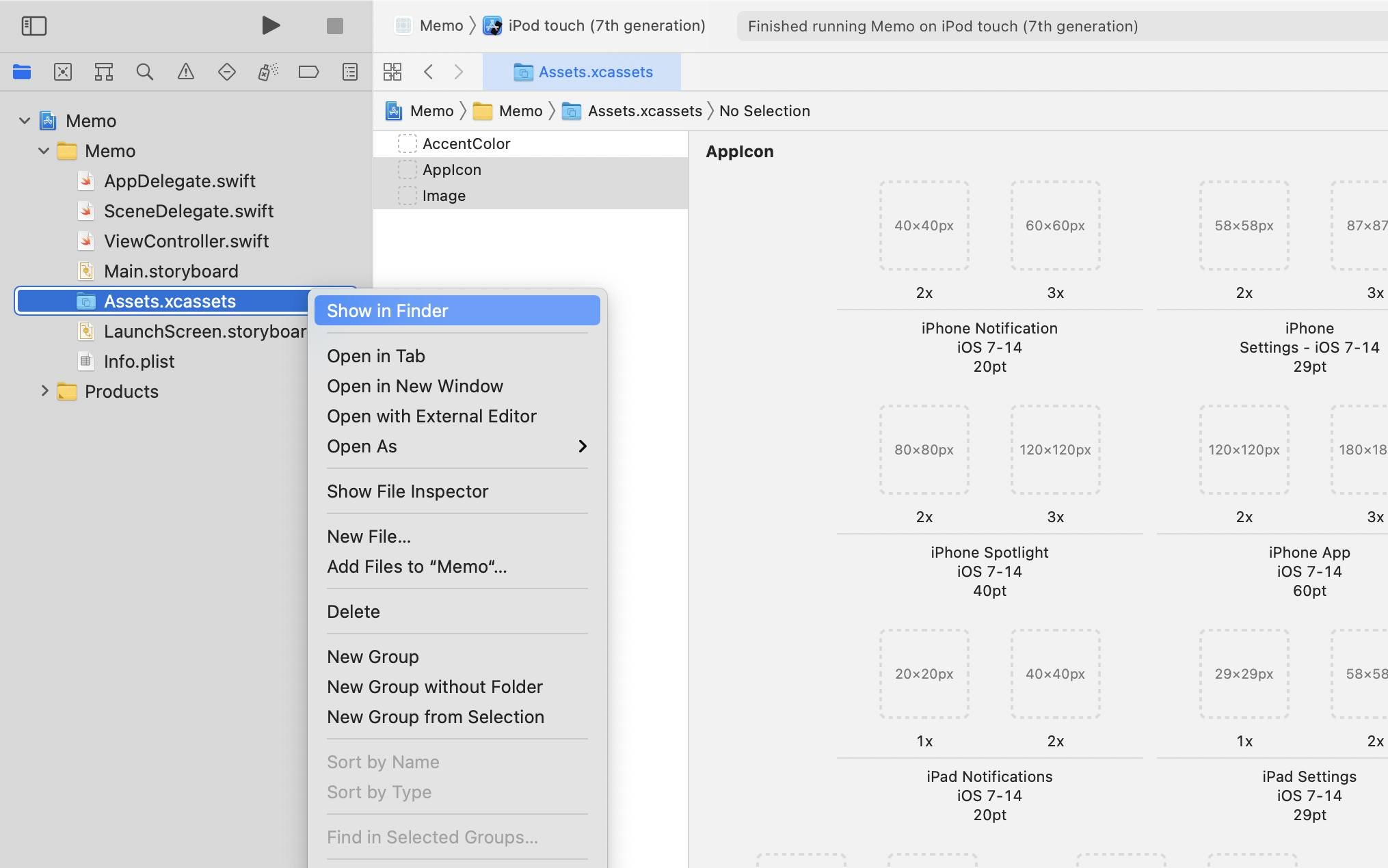
Task: Open the Breakpoint navigator
Action: click(308, 72)
